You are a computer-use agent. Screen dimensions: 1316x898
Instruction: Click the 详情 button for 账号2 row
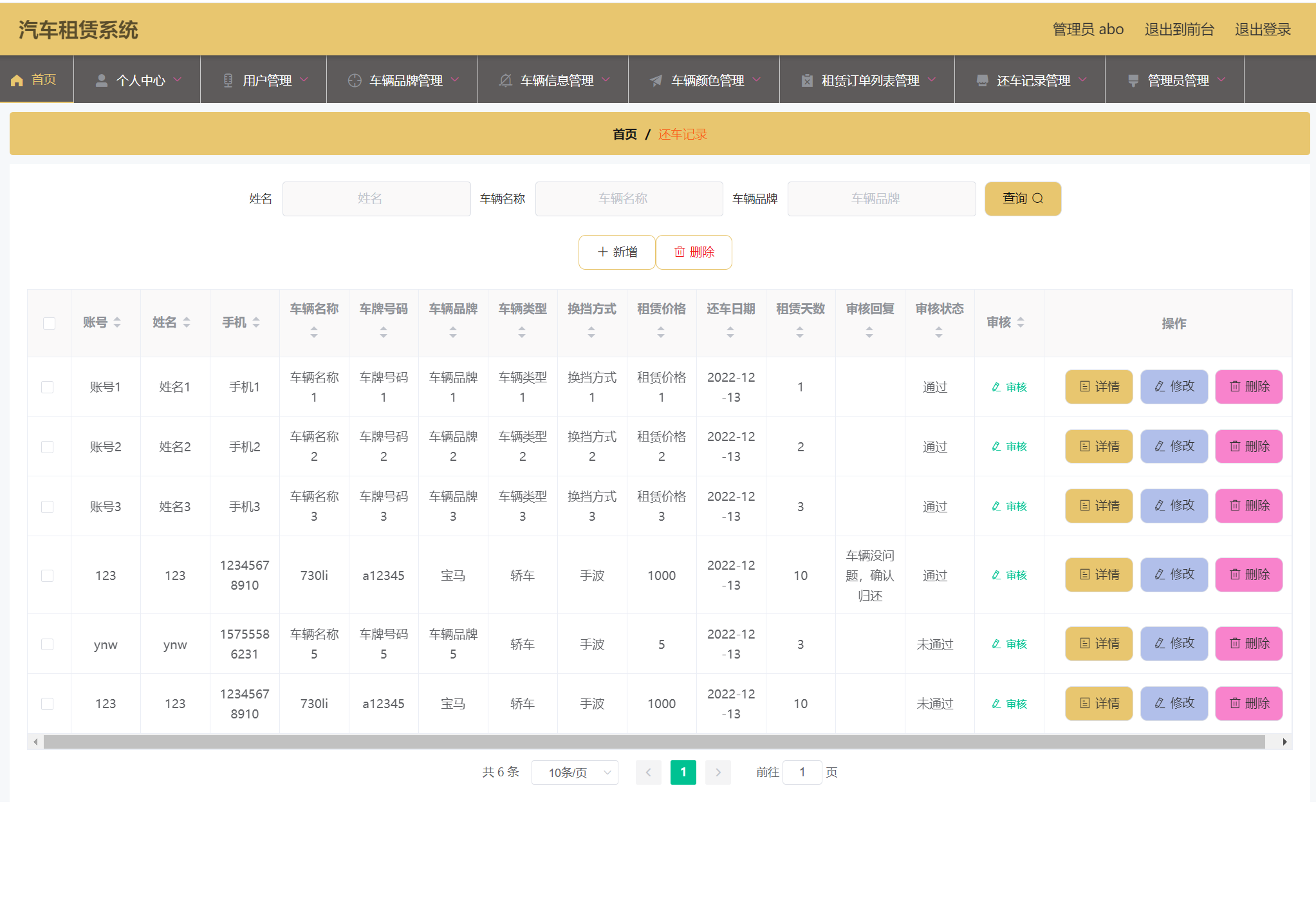[x=1098, y=446]
